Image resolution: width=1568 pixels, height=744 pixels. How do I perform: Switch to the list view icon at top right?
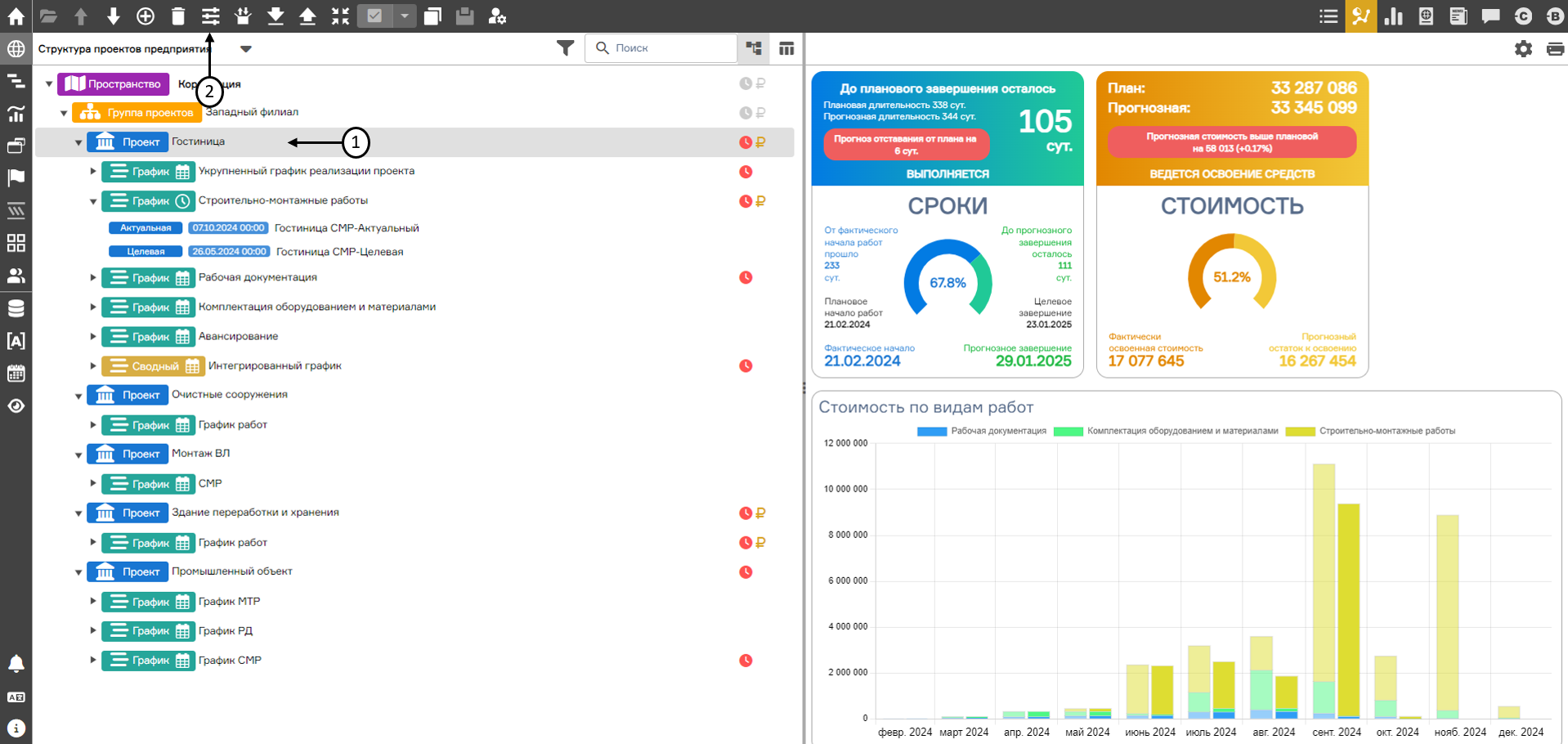[1329, 16]
